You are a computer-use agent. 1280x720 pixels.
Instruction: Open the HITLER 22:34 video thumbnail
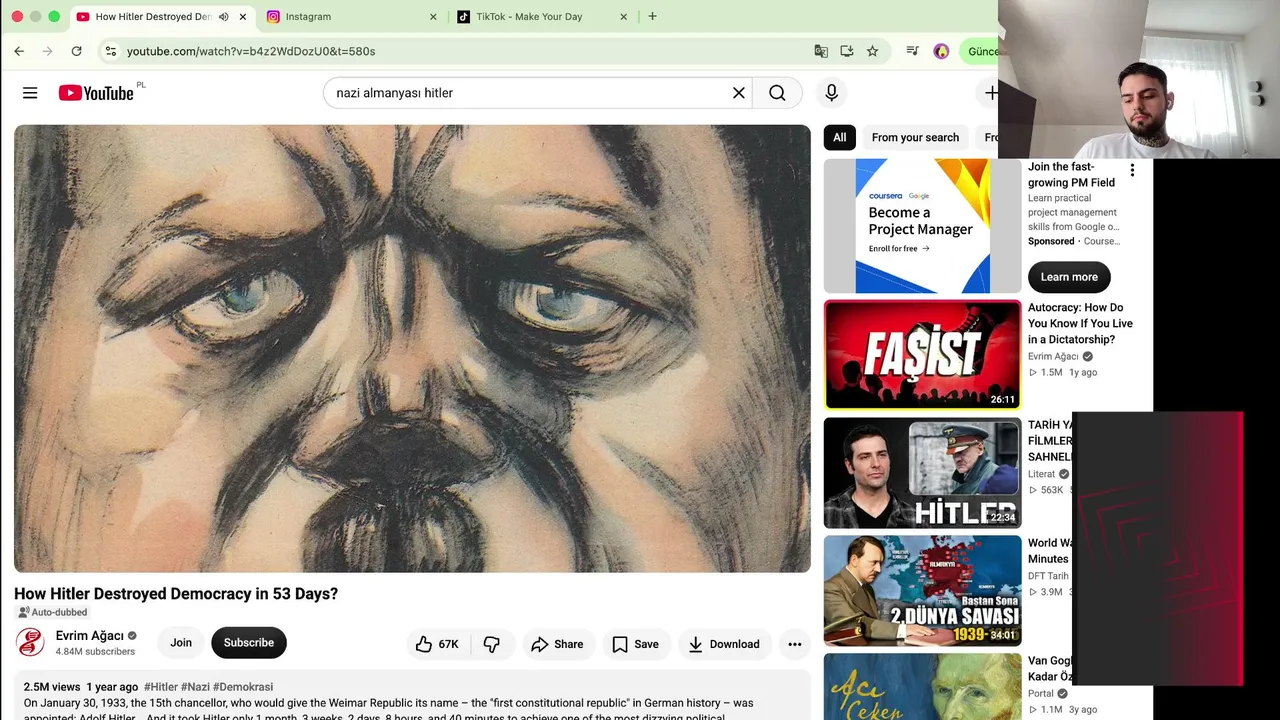(x=923, y=473)
